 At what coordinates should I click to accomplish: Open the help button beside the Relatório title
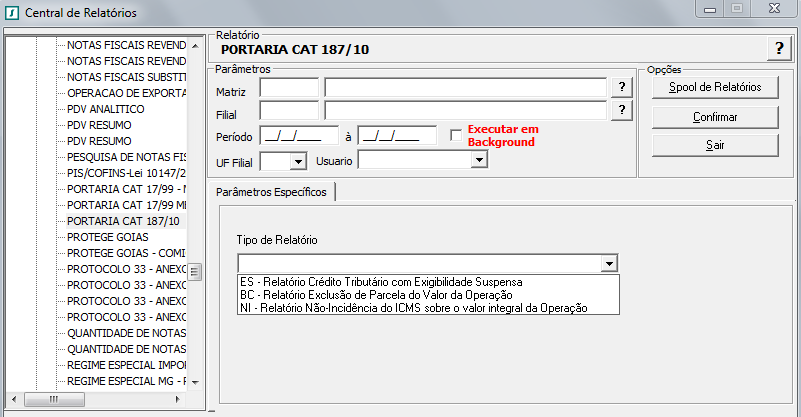pyautogui.click(x=779, y=49)
